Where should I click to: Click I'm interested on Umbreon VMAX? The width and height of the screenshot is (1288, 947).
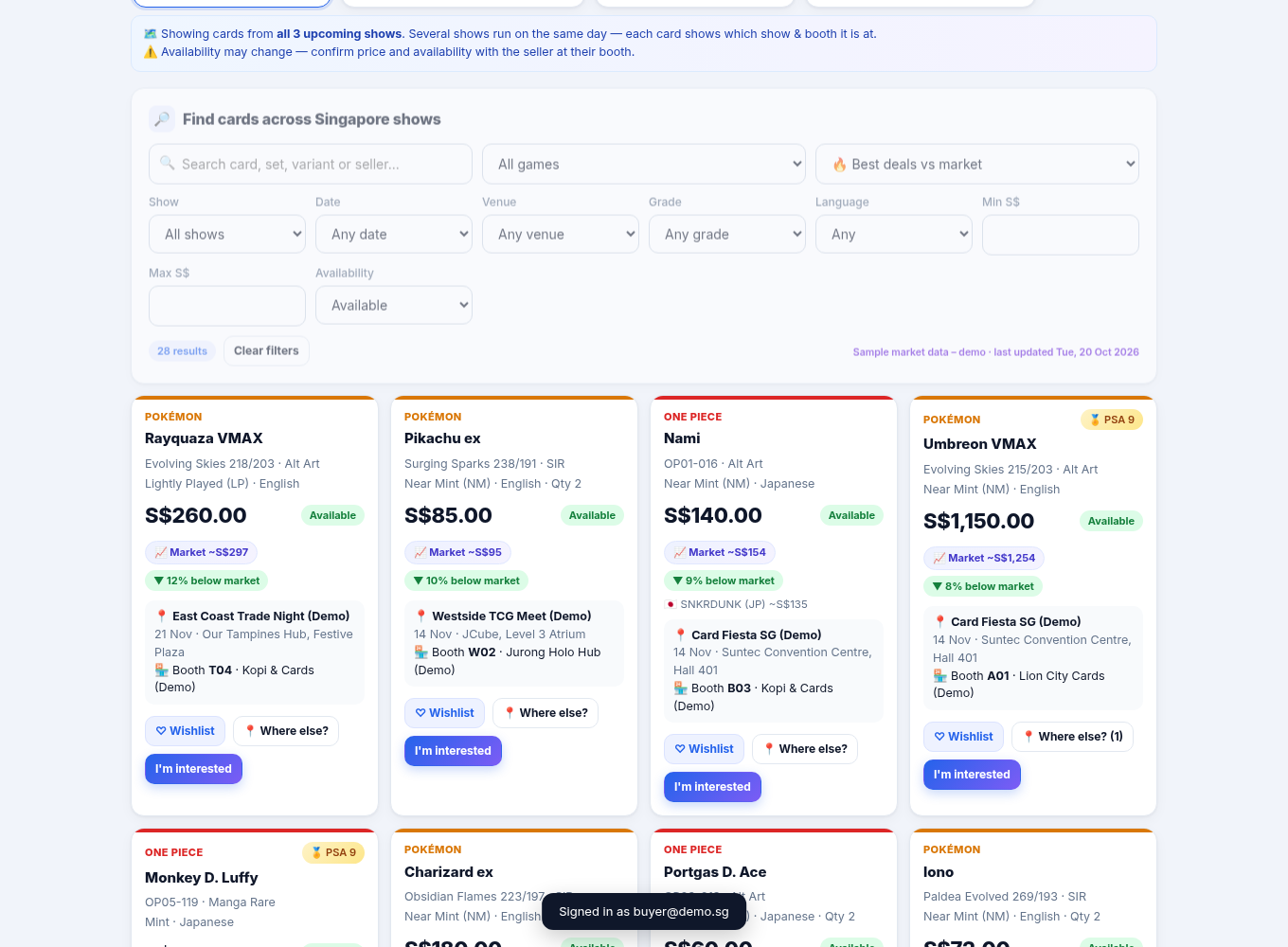[x=972, y=775]
